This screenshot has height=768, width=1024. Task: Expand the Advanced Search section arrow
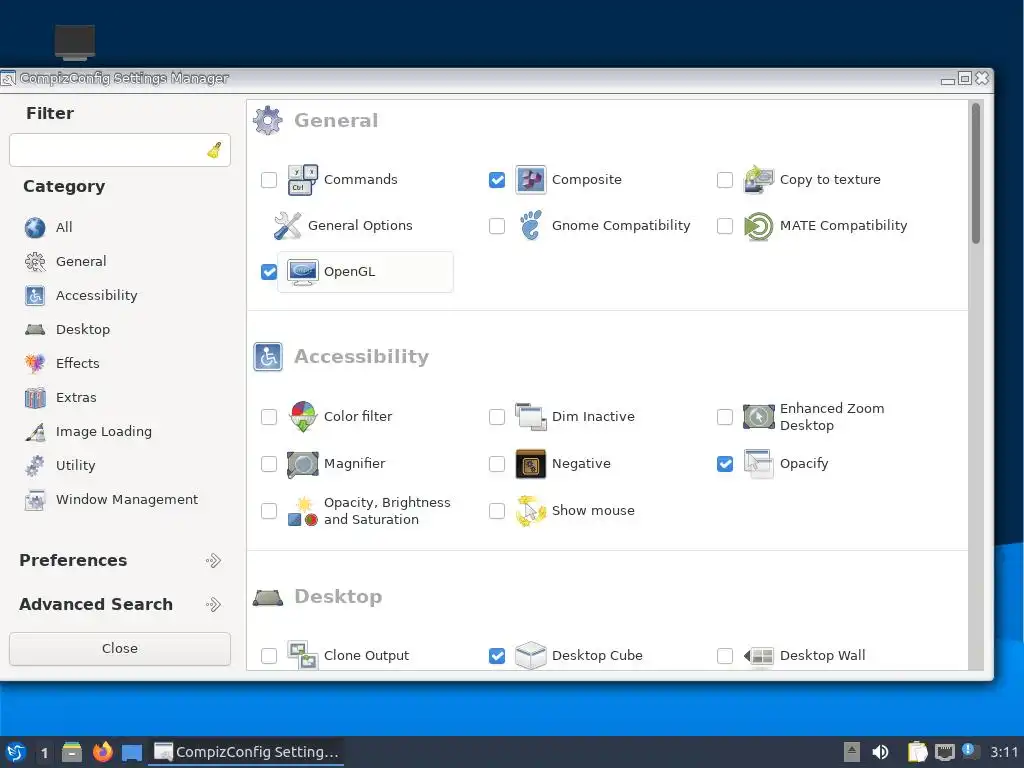214,605
